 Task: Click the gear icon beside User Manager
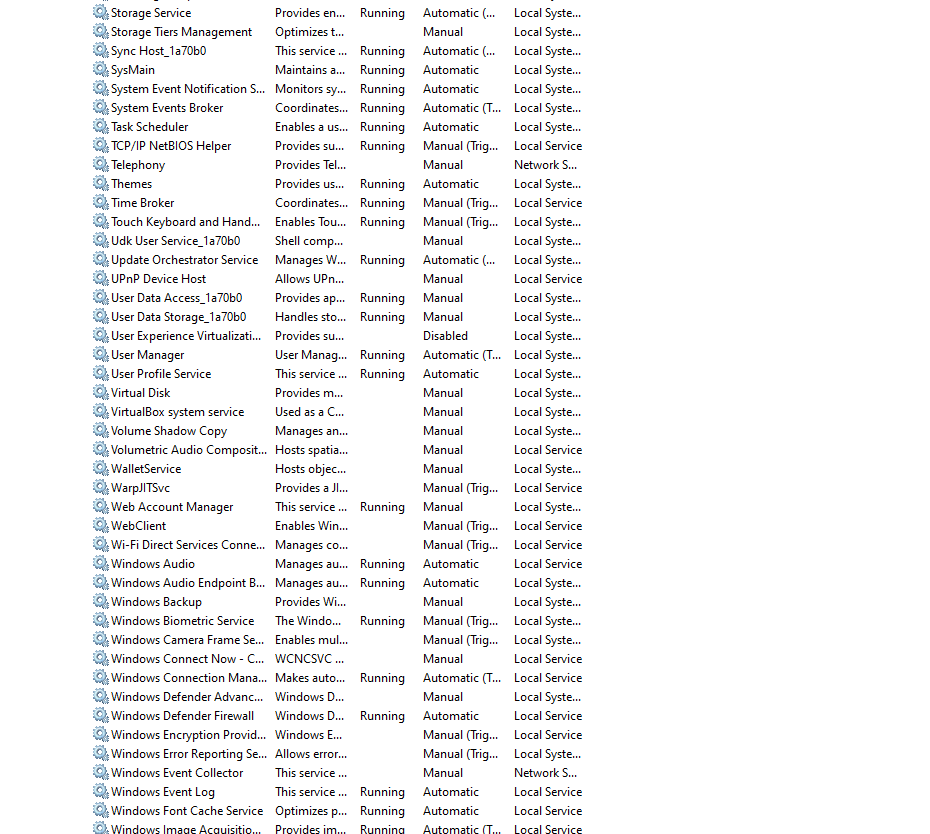[x=101, y=354]
